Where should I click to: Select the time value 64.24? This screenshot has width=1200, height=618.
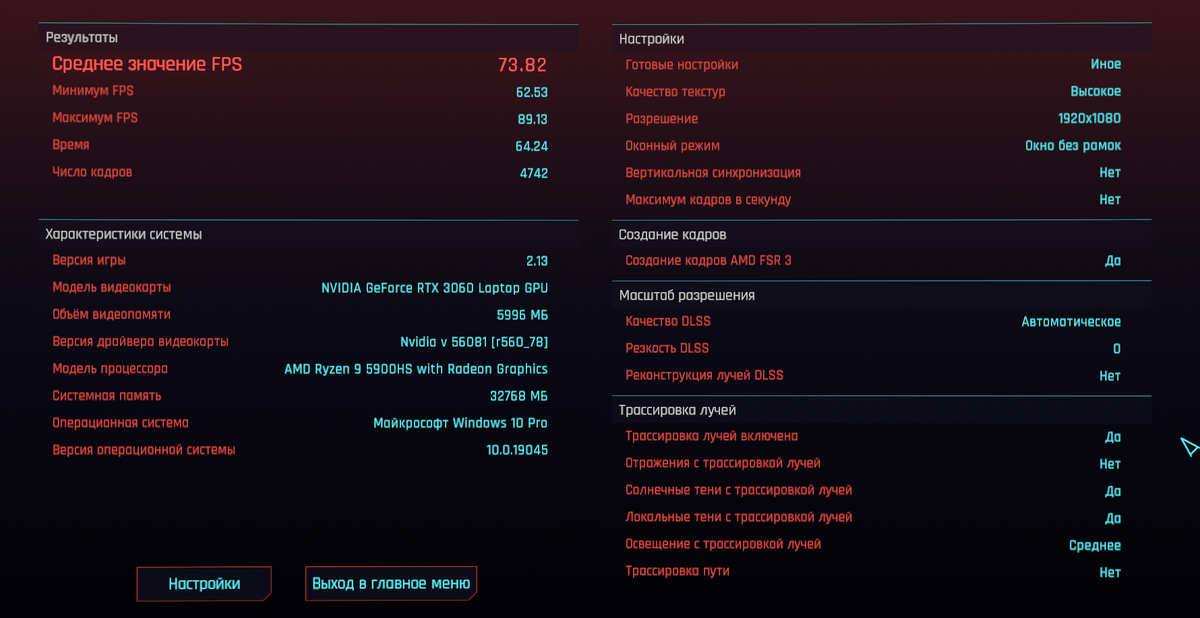(x=531, y=146)
